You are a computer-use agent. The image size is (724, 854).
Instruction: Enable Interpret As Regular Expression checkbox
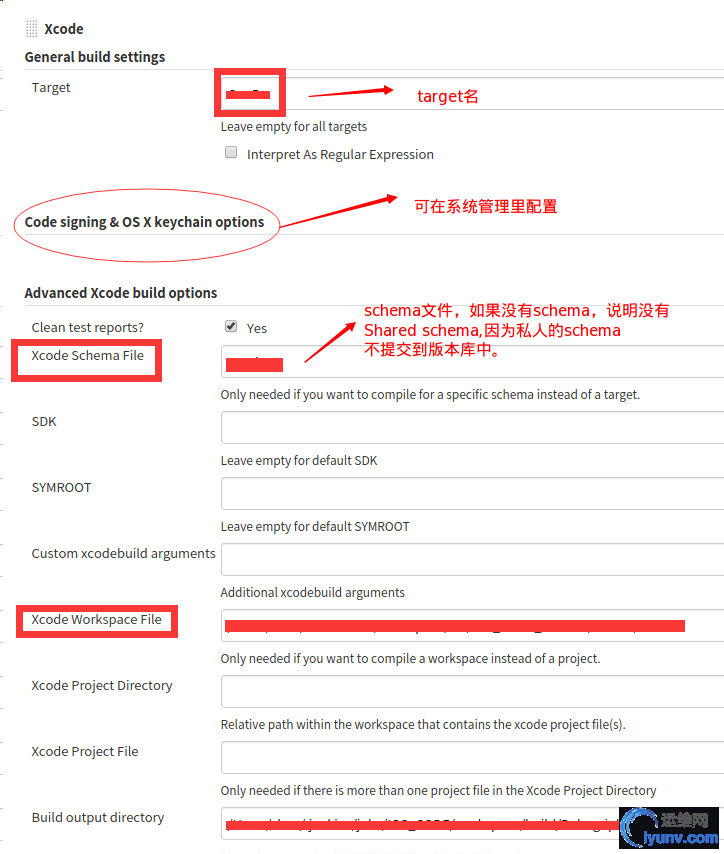coord(231,152)
